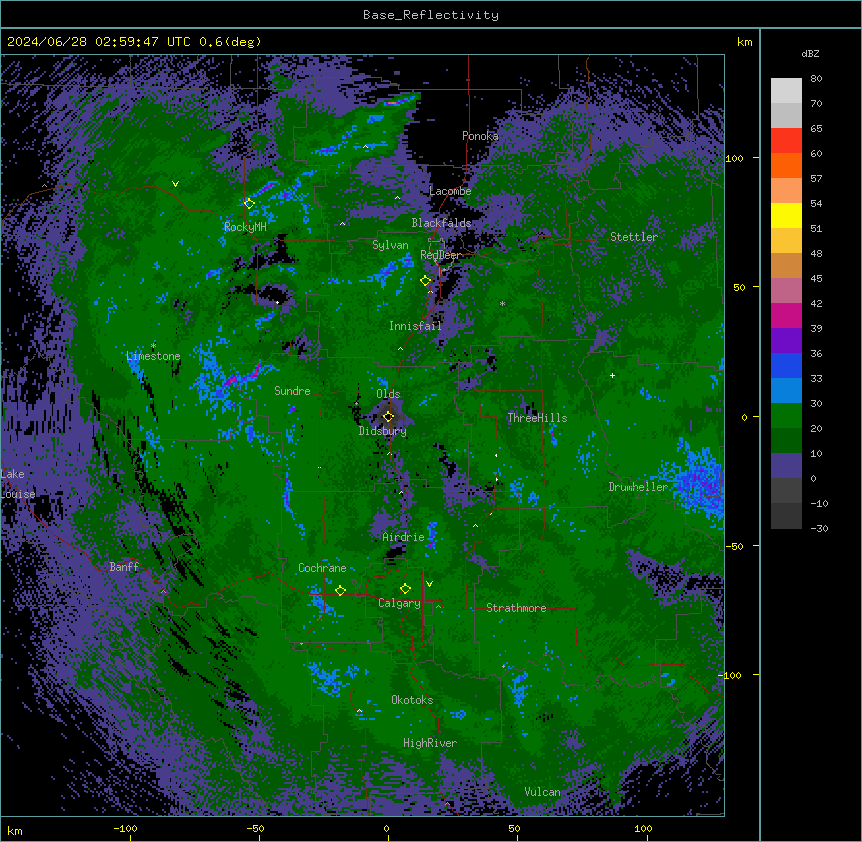
Task: Click the Innisfail city label
Action: [x=415, y=326]
